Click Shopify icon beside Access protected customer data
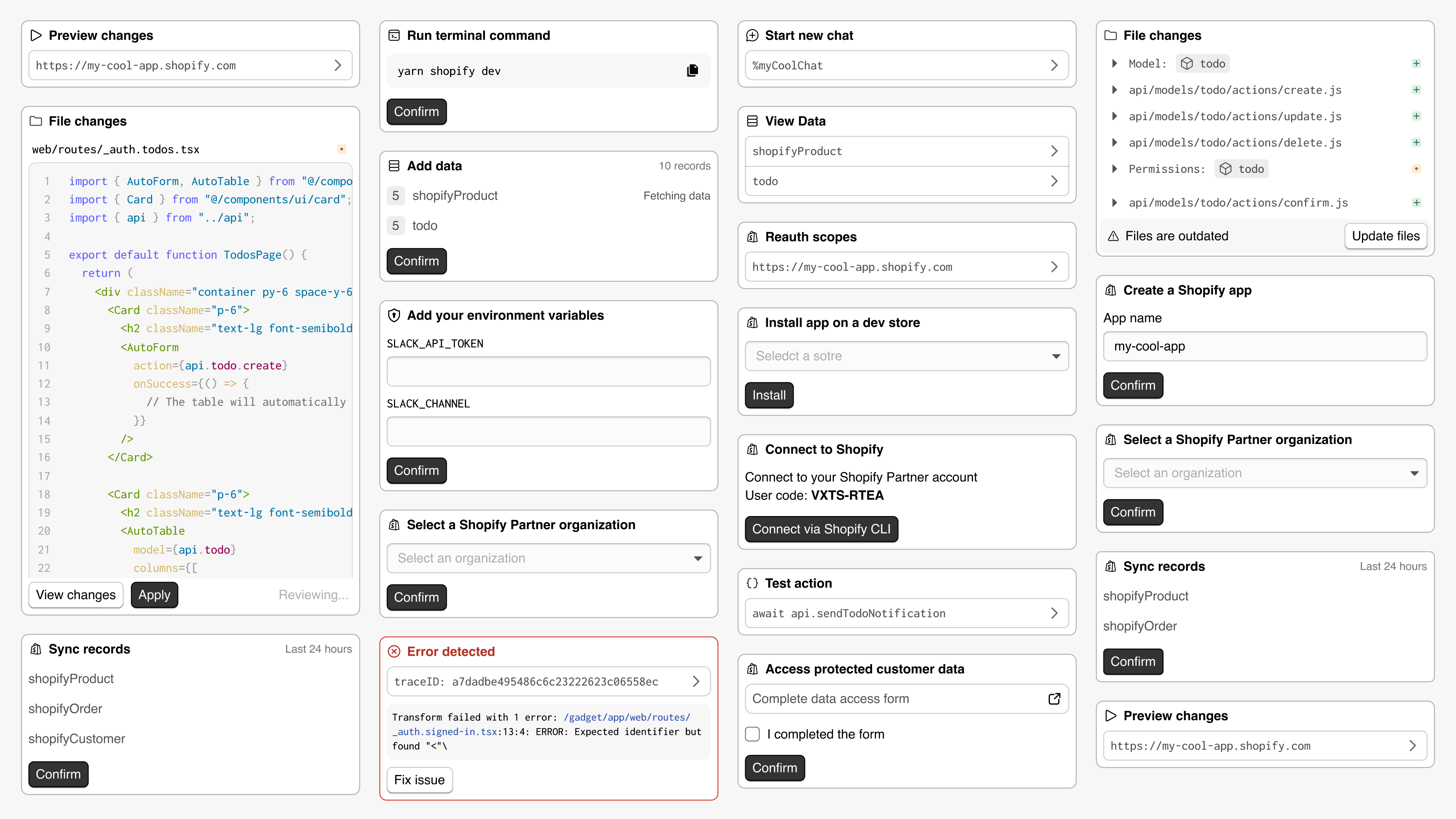Viewport: 1456px width, 819px height. [752, 669]
